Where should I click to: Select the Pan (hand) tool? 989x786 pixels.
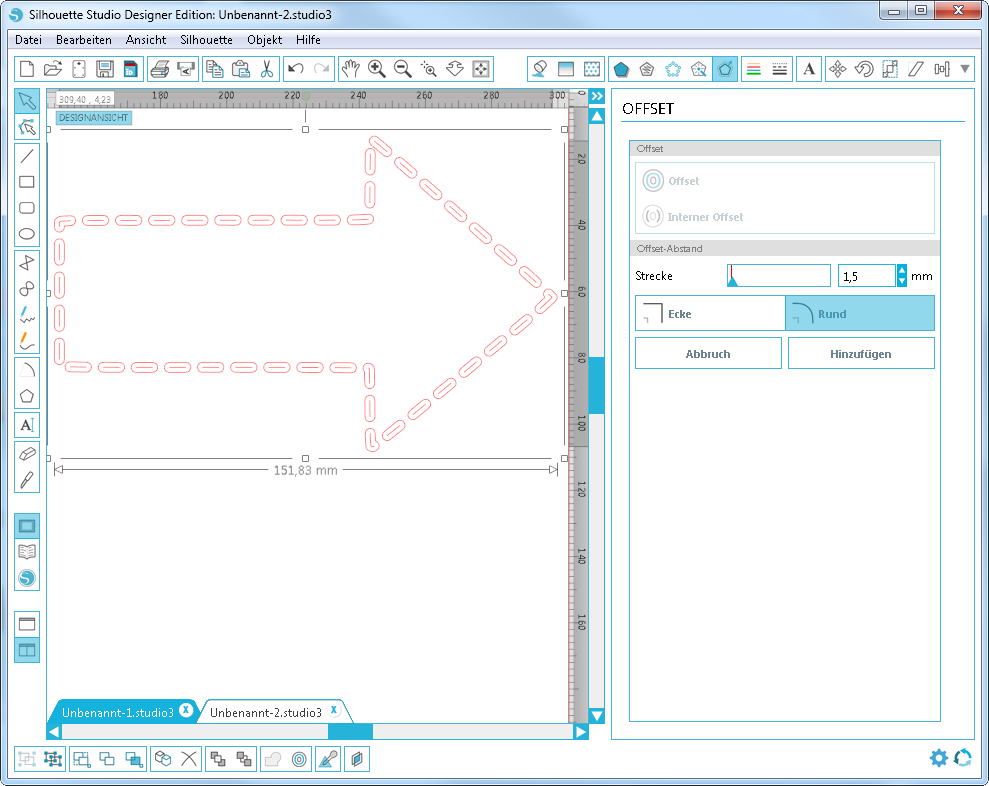[x=351, y=68]
